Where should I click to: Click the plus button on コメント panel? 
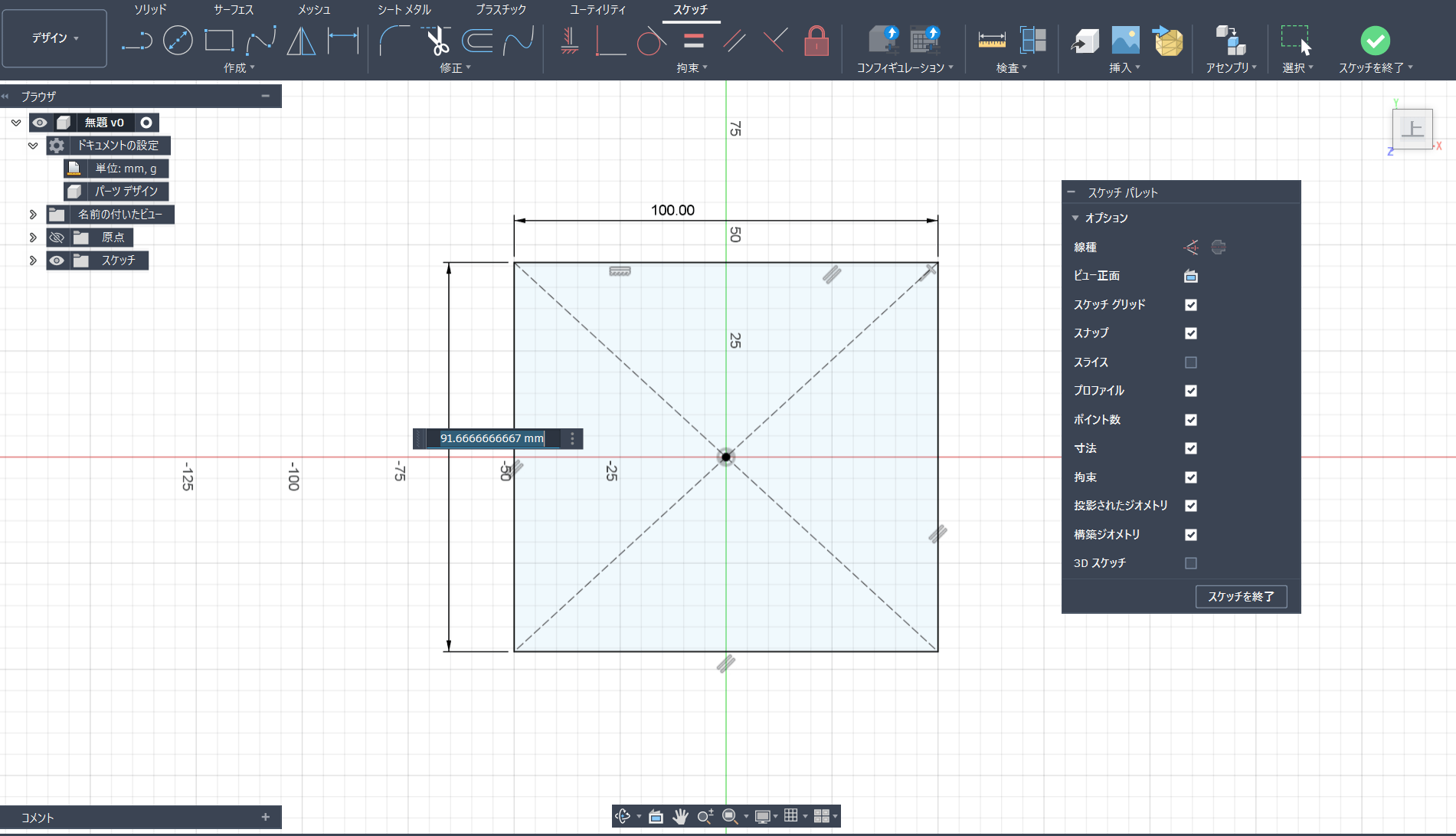266,818
